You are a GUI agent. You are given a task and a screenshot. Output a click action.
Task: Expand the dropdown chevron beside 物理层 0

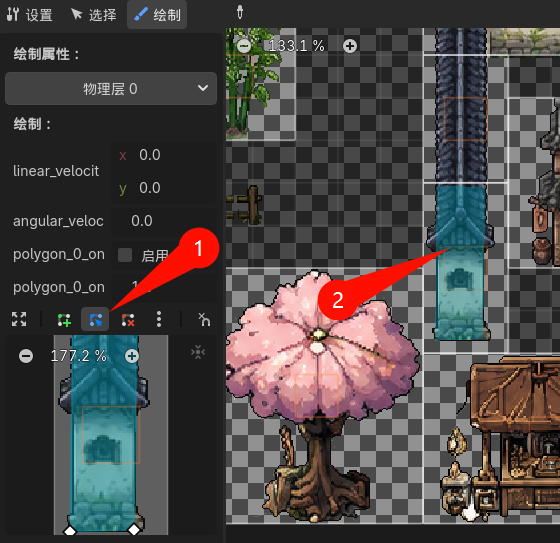click(203, 88)
